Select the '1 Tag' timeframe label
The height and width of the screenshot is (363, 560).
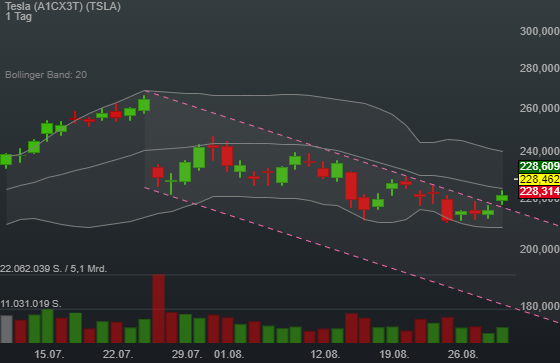(x=19, y=16)
